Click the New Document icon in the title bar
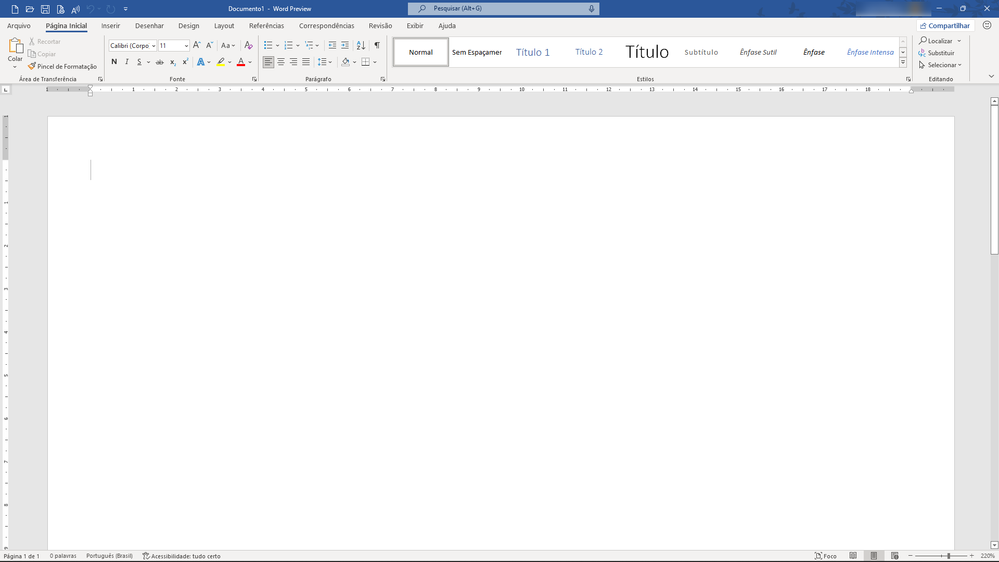 point(15,9)
